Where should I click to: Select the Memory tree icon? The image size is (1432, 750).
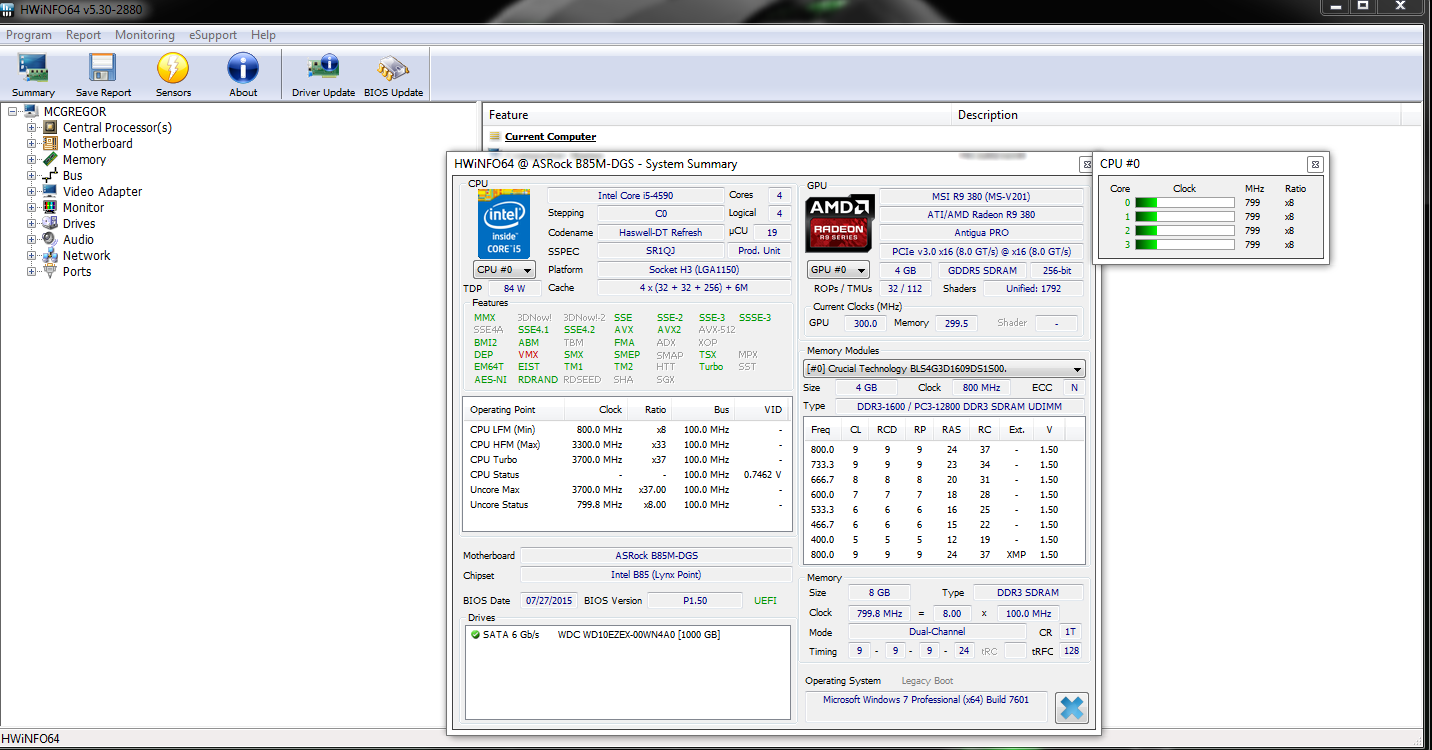click(x=50, y=159)
